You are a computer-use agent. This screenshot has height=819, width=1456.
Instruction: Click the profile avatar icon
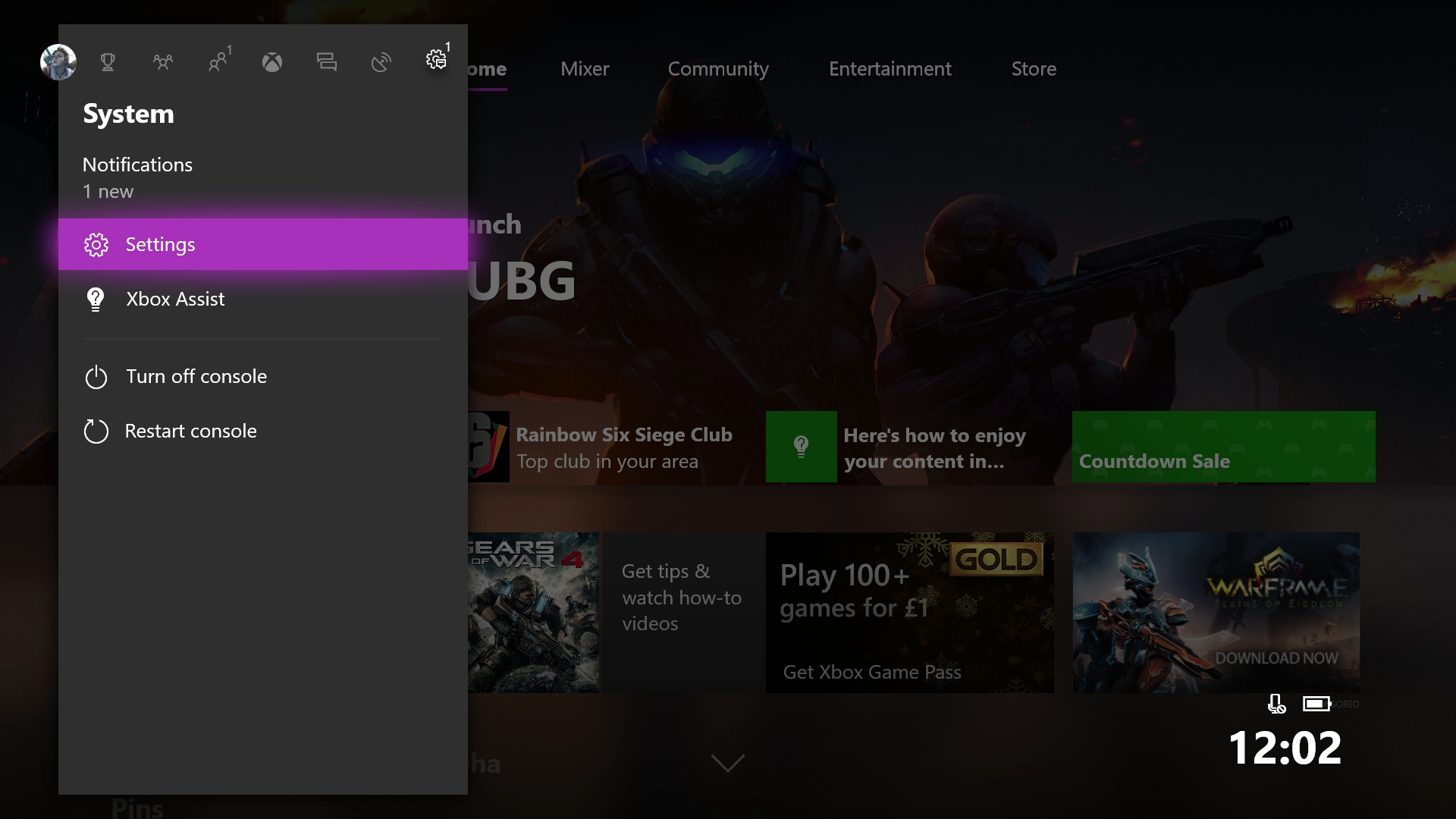[x=57, y=59]
